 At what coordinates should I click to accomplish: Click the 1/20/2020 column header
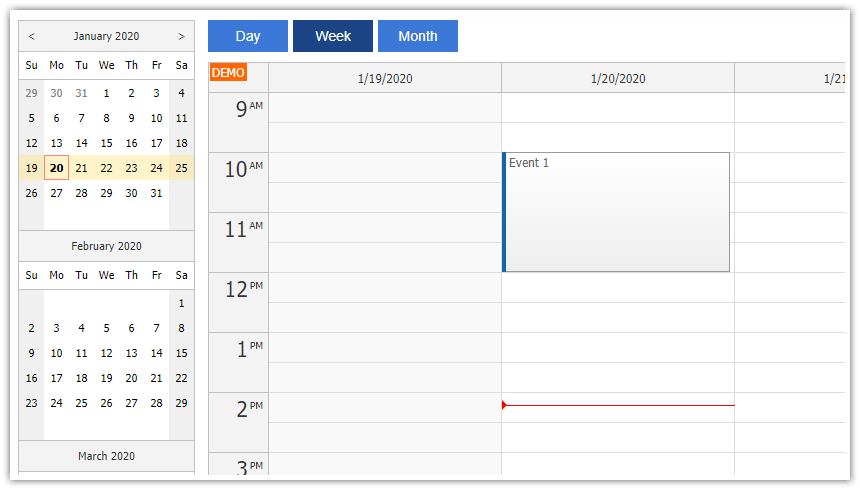(618, 78)
